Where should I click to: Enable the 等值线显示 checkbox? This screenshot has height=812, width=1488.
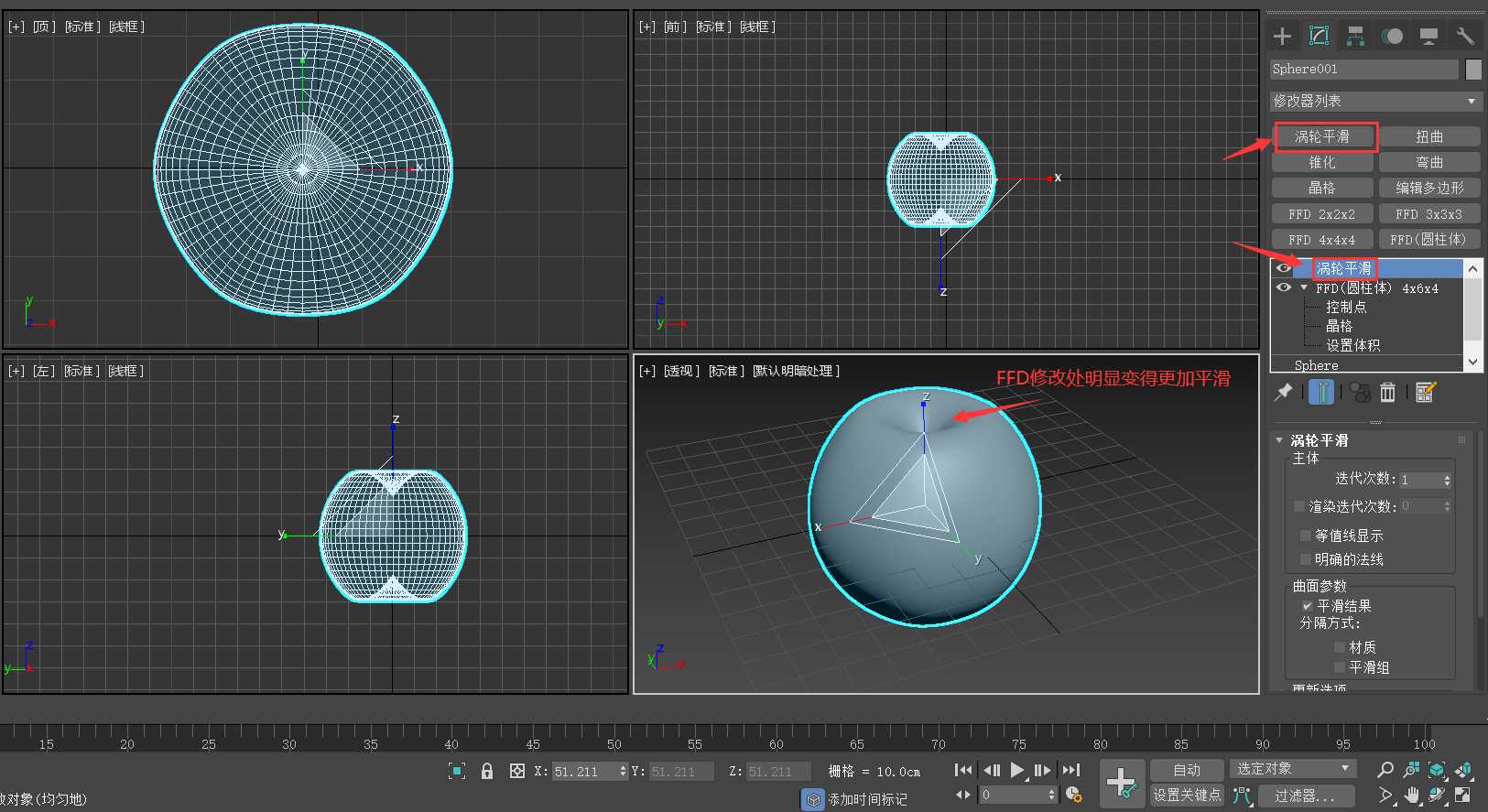point(1306,536)
